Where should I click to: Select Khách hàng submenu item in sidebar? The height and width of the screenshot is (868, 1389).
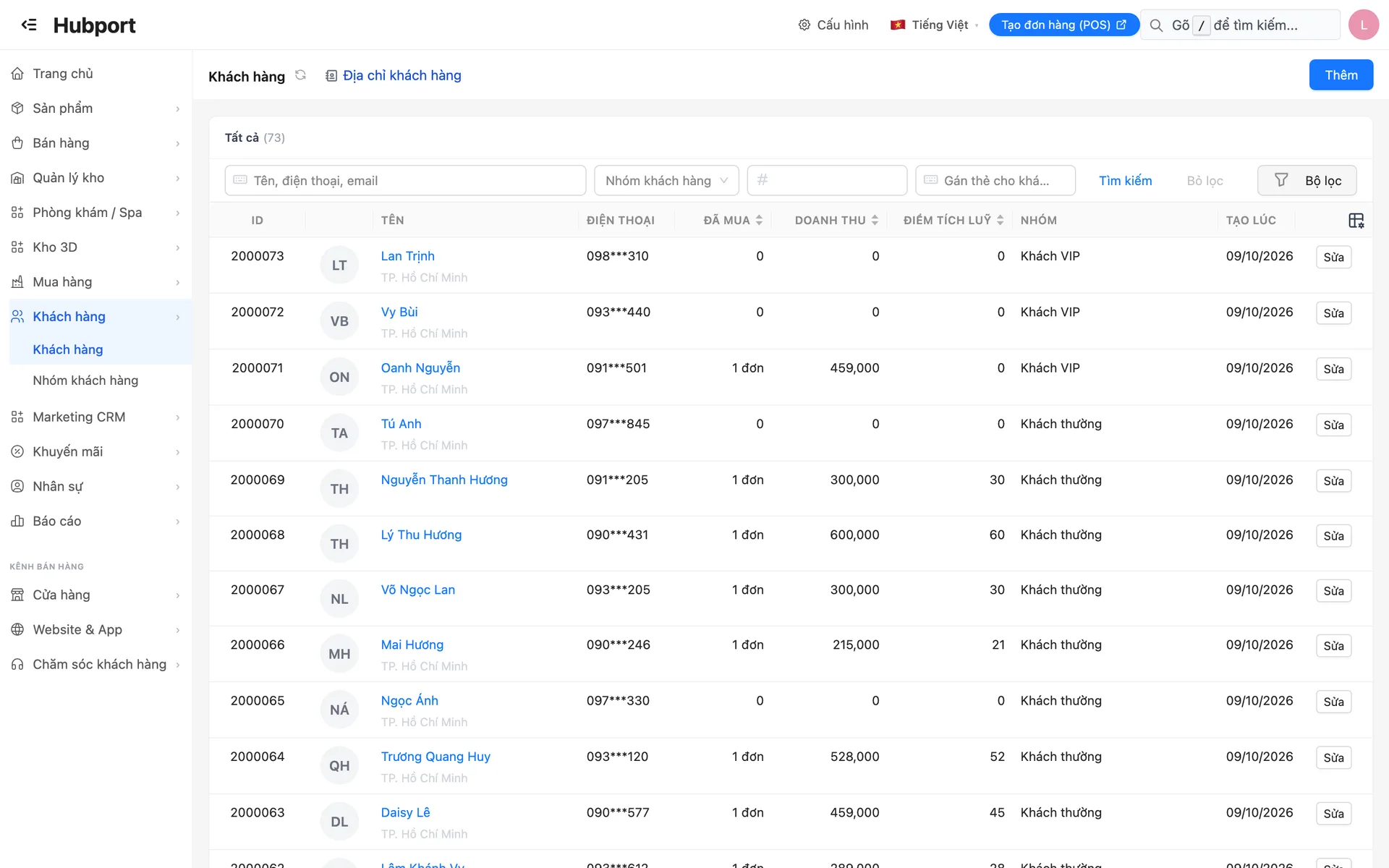tap(68, 349)
